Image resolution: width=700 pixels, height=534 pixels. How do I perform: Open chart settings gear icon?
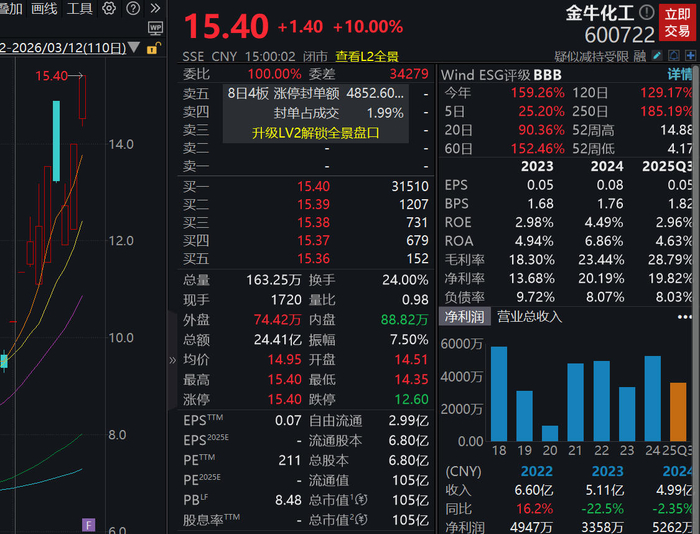pyautogui.click(x=109, y=8)
